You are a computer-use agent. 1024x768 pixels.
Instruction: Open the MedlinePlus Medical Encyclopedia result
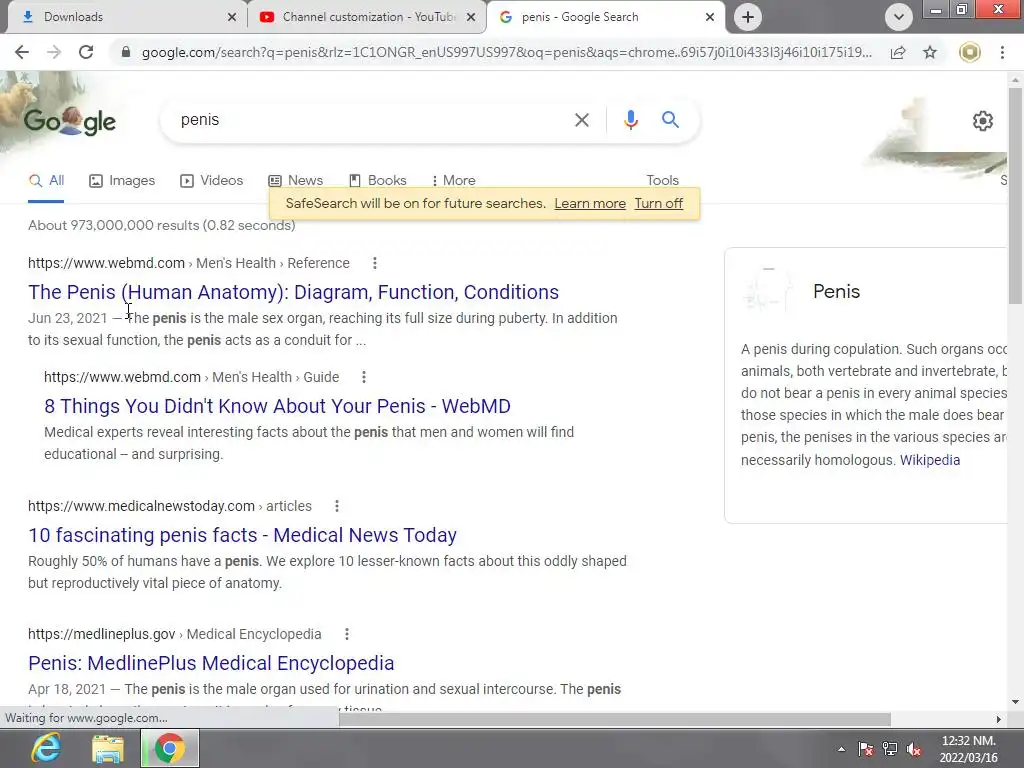tap(211, 664)
